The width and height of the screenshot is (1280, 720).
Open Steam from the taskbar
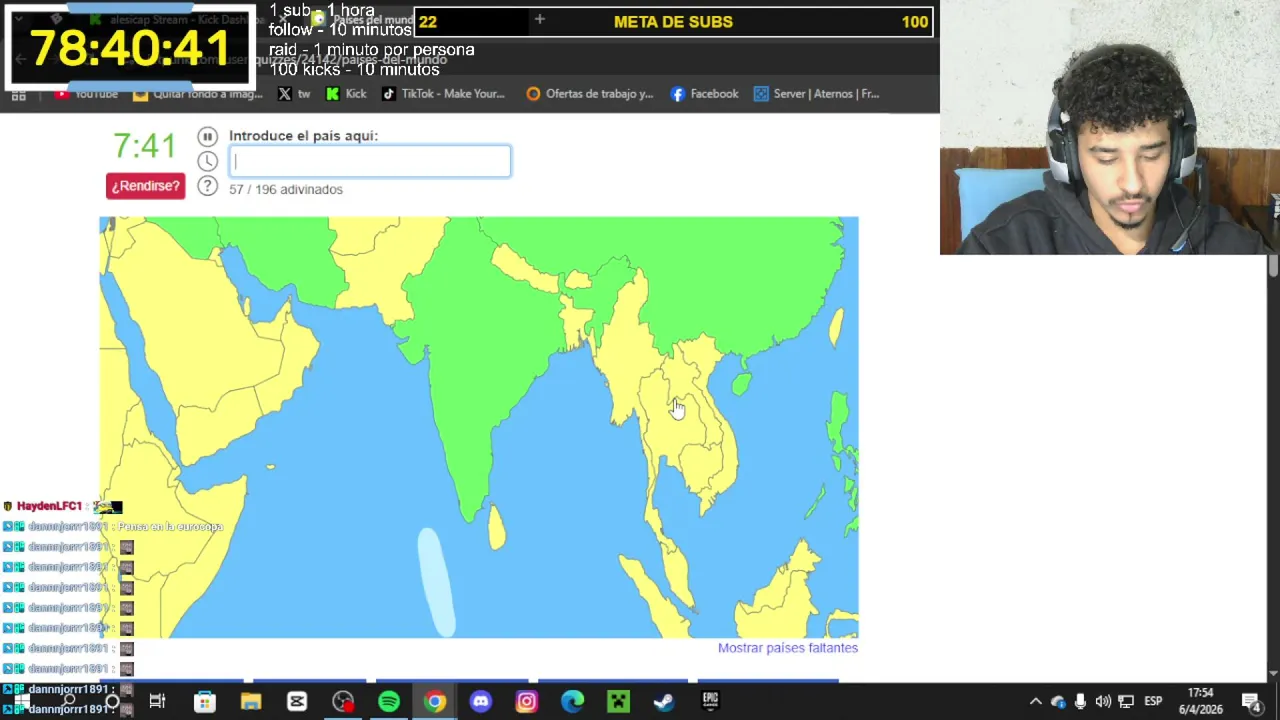(664, 702)
